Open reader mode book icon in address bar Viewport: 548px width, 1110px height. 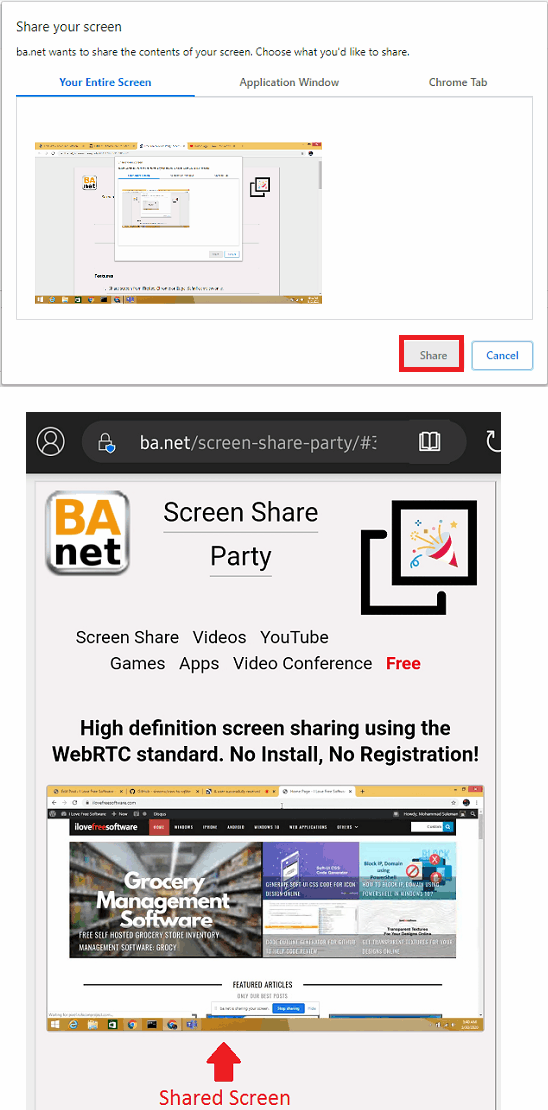(x=430, y=442)
